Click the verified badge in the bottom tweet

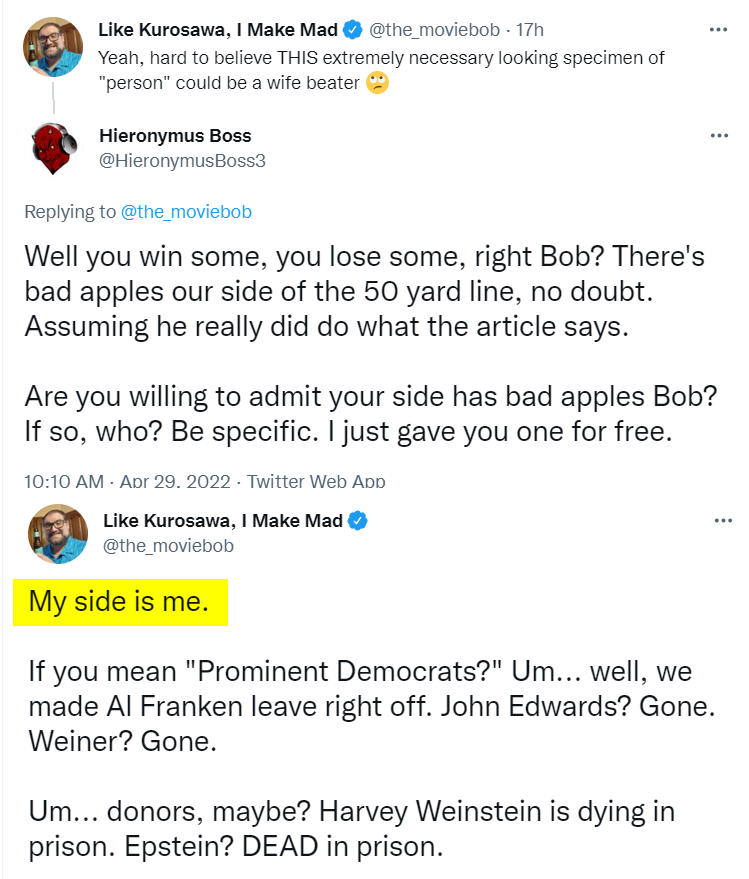(358, 521)
